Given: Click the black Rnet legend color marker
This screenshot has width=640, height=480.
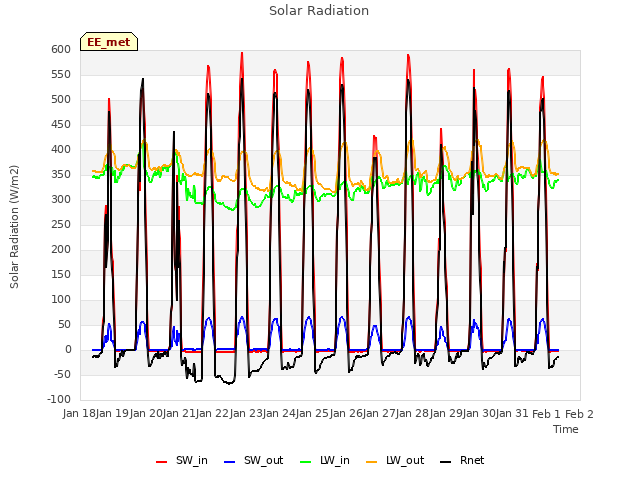Looking at the screenshot, I should coord(446,462).
